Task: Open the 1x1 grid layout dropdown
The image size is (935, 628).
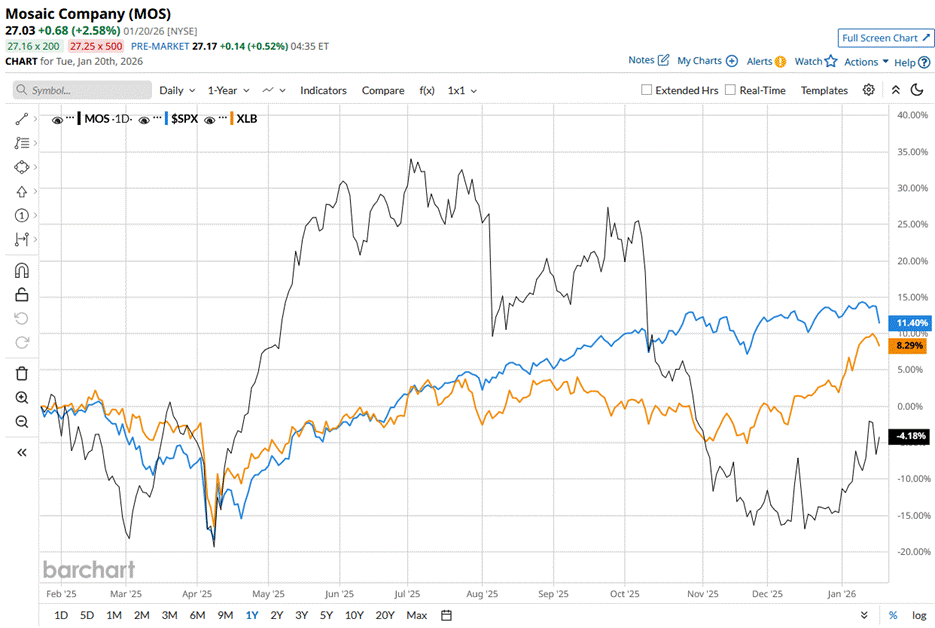Action: pos(462,90)
